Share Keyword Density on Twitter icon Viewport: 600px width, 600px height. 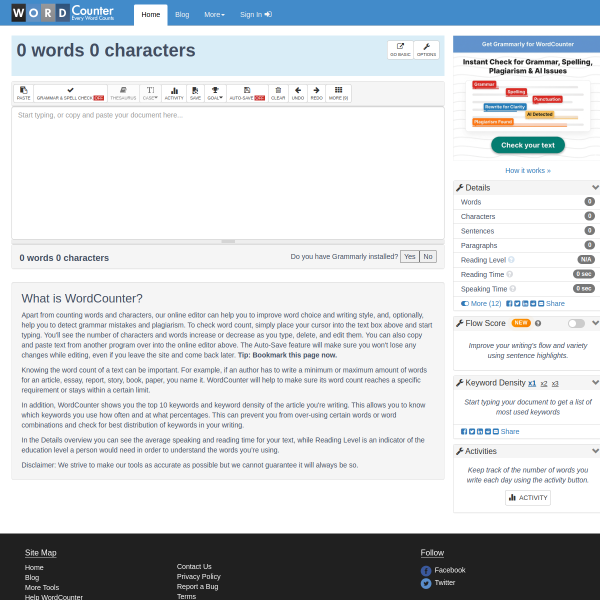pyautogui.click(x=472, y=432)
